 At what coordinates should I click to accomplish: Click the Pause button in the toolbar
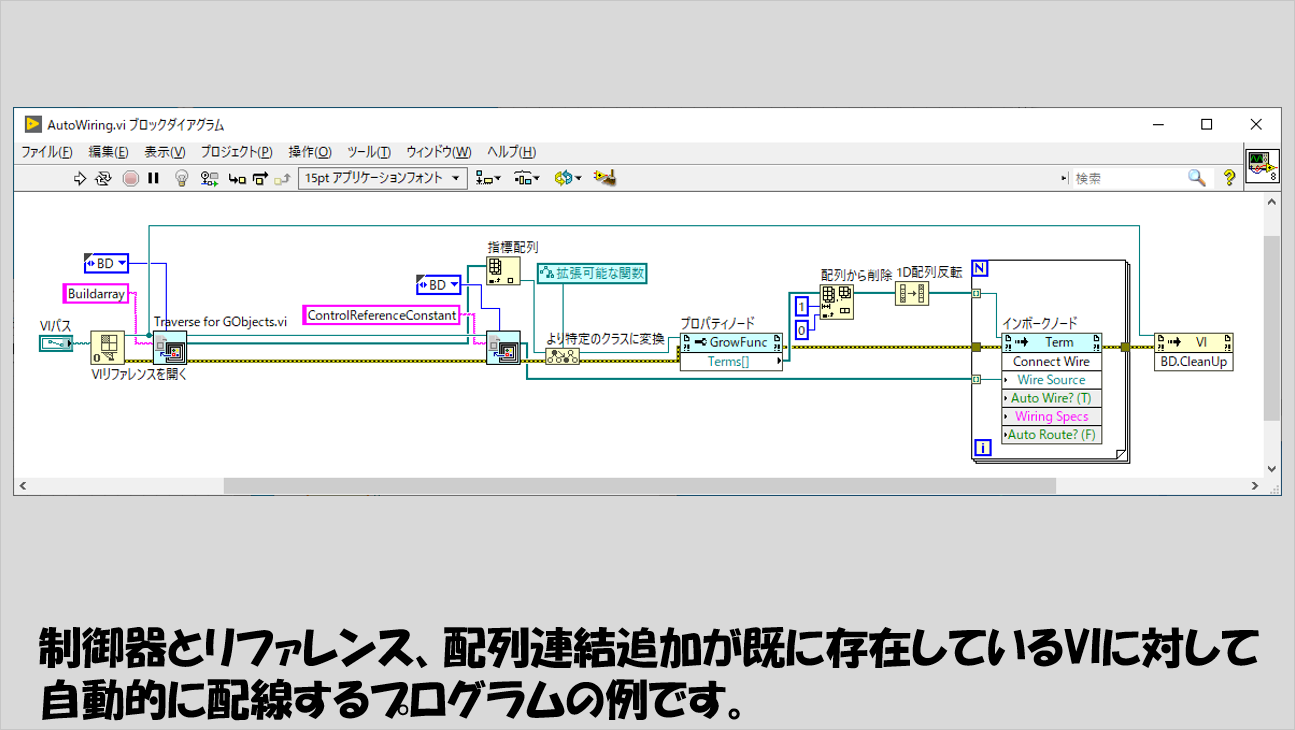(x=153, y=178)
